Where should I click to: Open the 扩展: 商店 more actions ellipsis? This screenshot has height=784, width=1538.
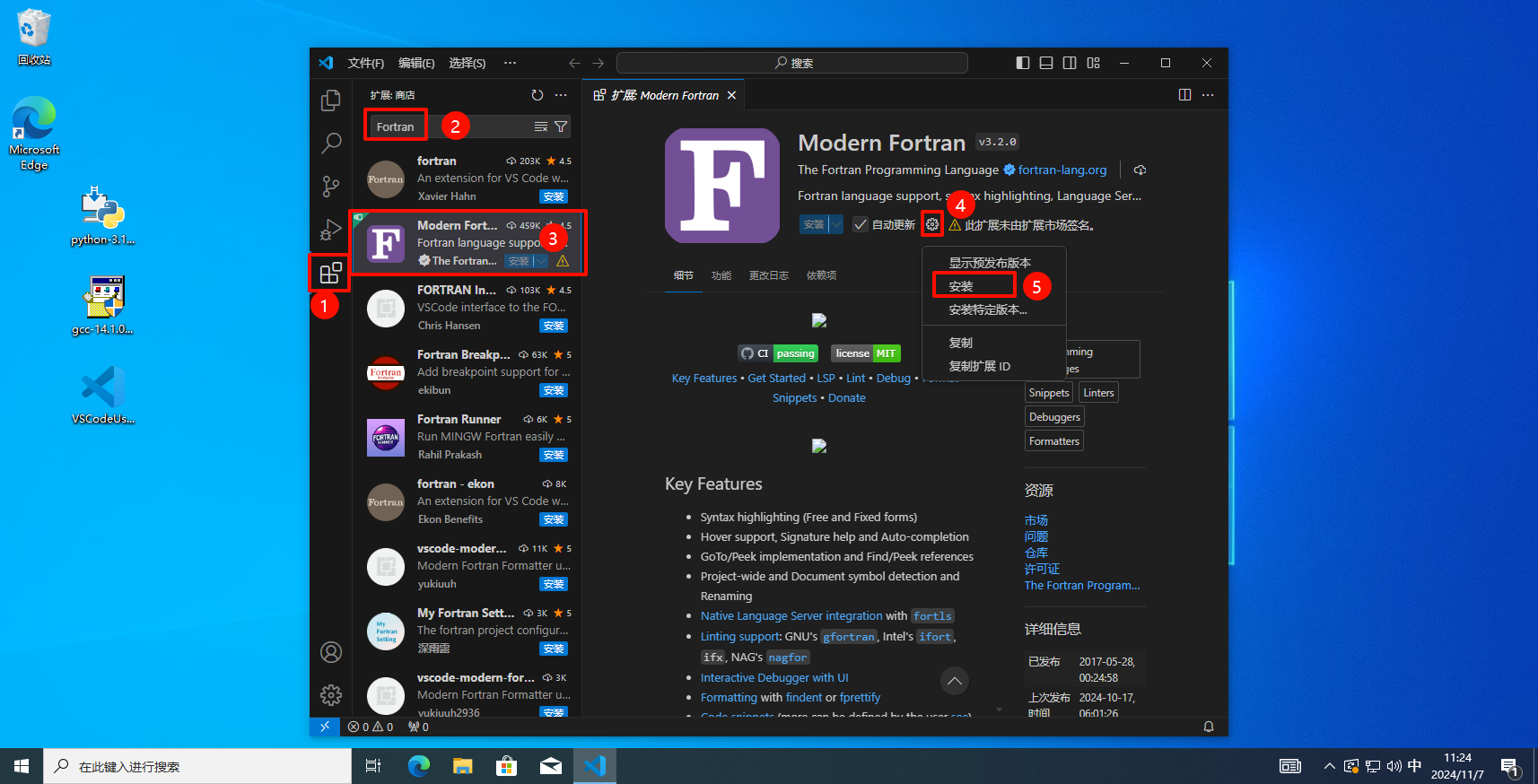pos(561,95)
